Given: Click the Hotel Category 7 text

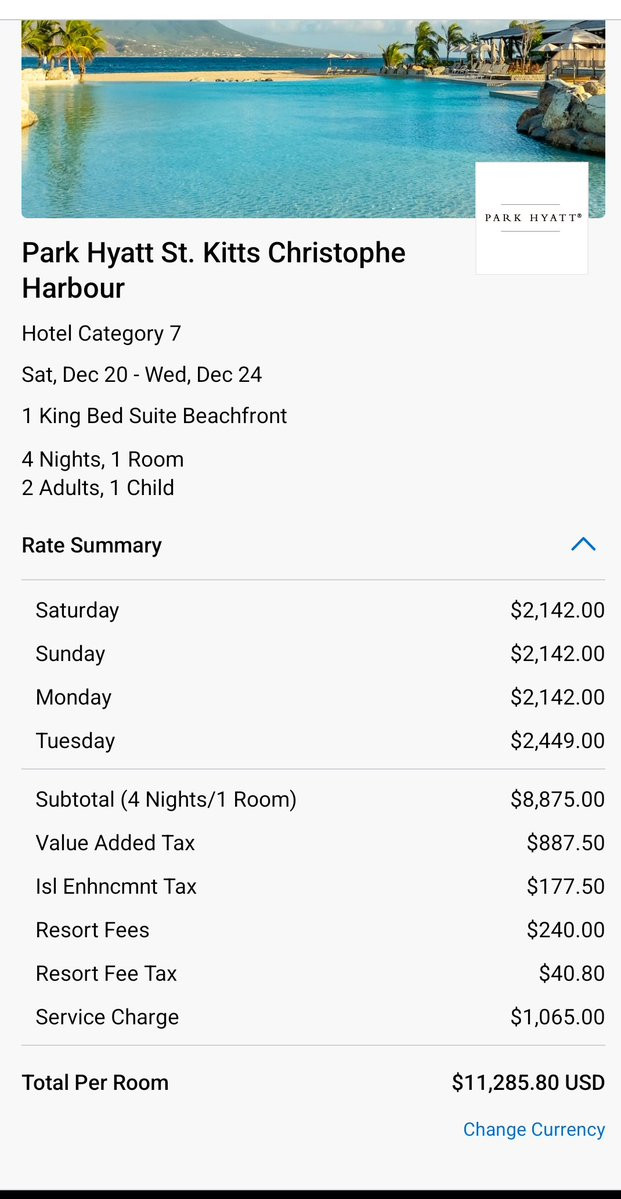Looking at the screenshot, I should [101, 333].
